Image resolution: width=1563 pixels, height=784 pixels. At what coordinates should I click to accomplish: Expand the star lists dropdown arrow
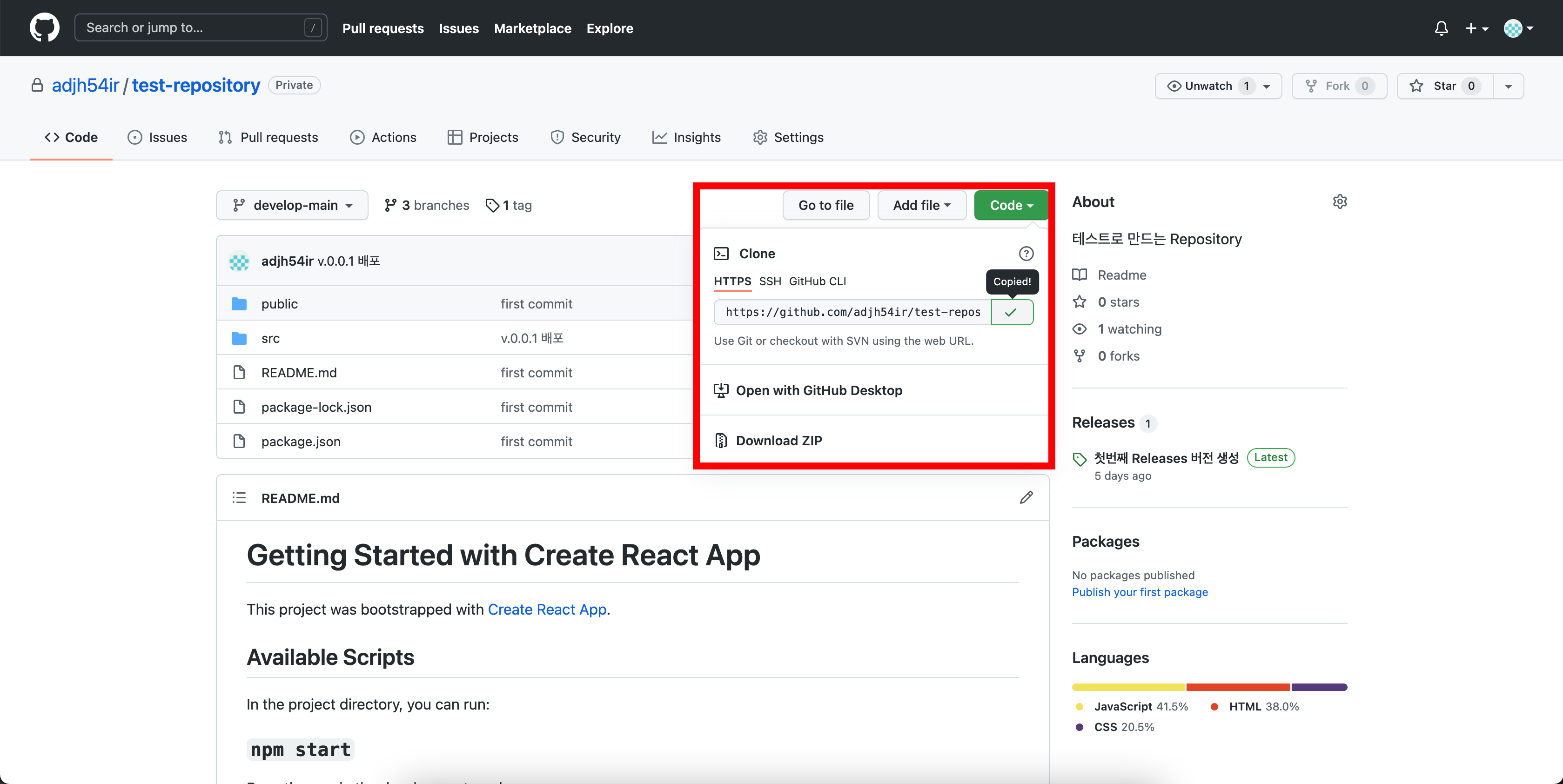[1509, 86]
